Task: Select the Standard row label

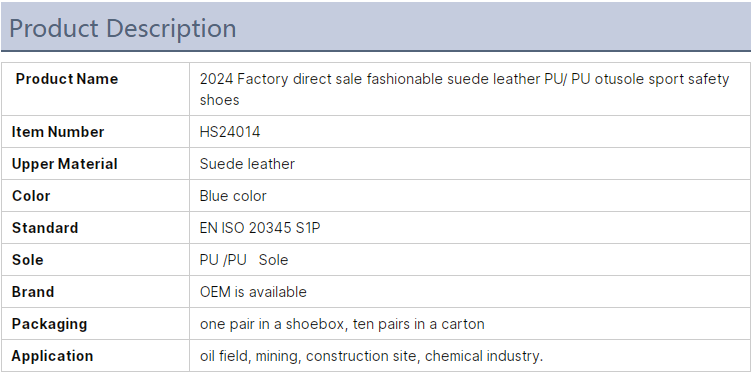Action: click(45, 228)
